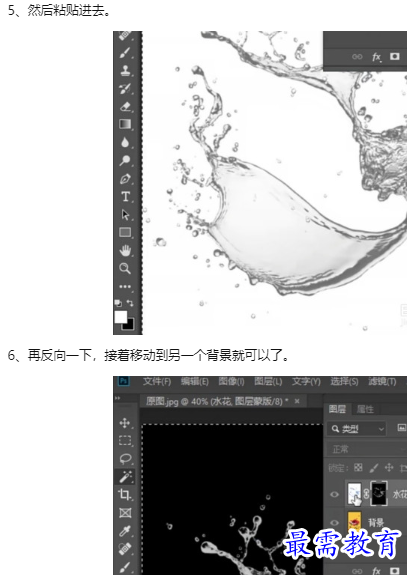Select the Crop tool
This screenshot has height=575, width=407.
pos(125,495)
